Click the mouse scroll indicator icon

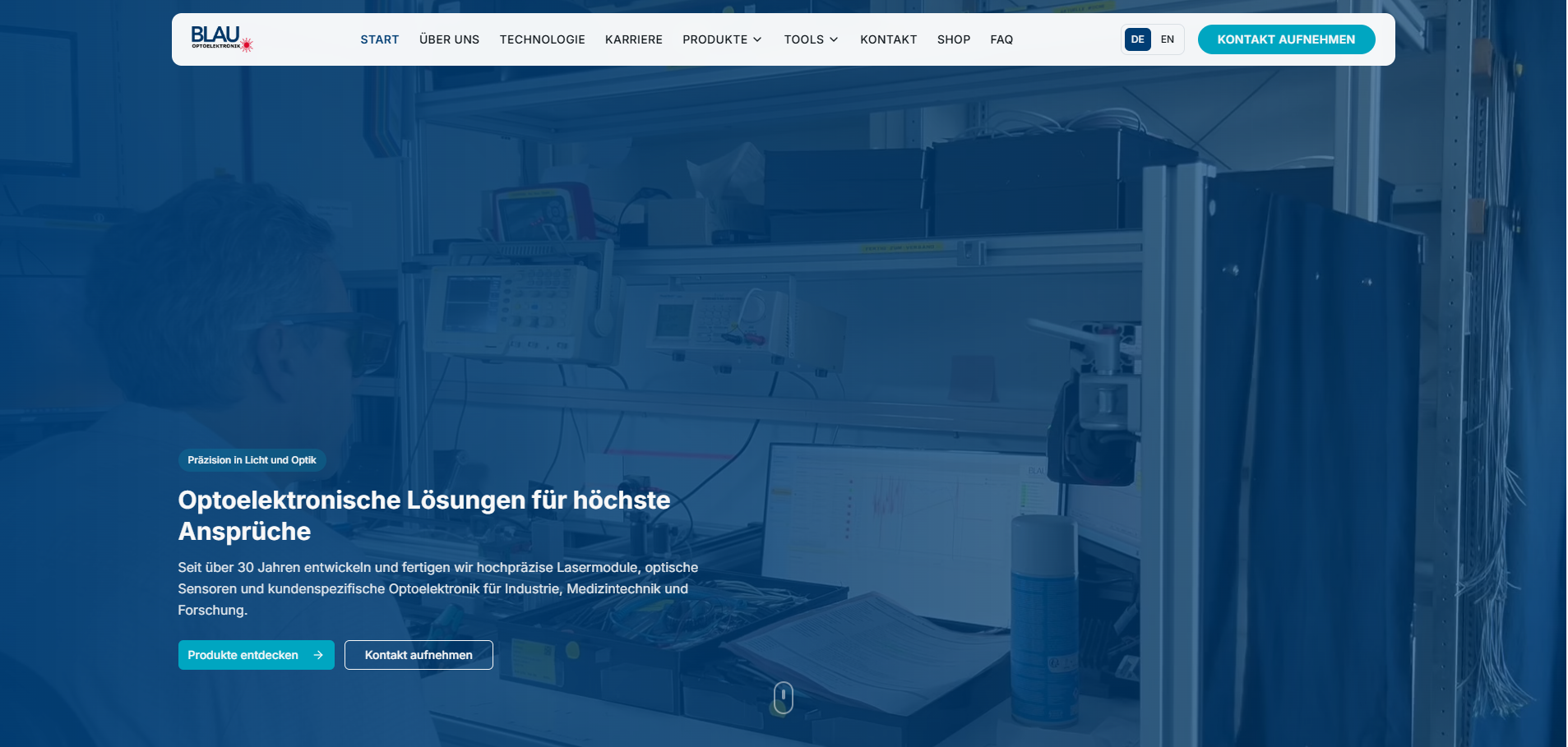(784, 698)
